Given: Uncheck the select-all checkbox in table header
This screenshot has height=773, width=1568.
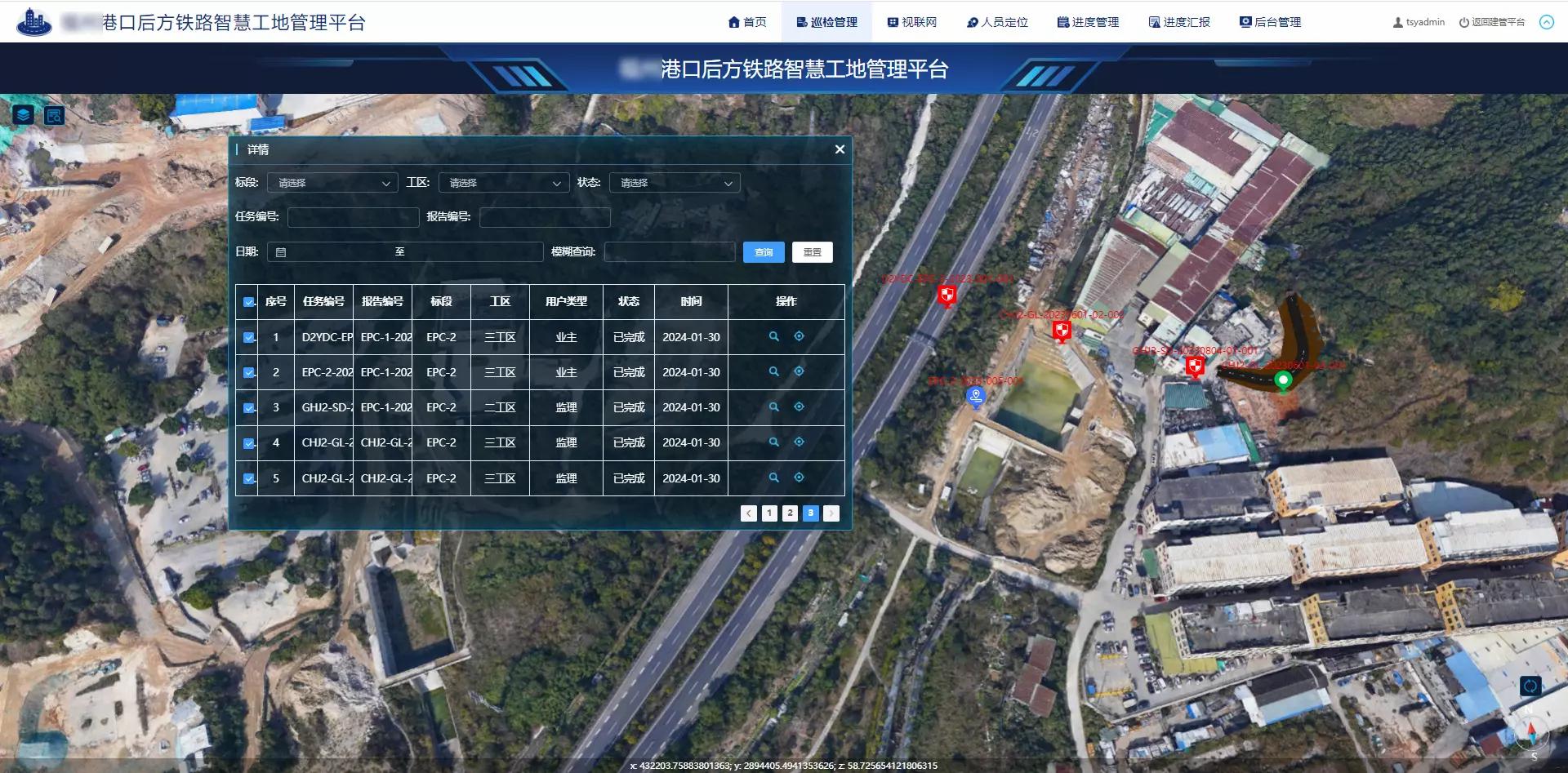Looking at the screenshot, I should tap(249, 301).
